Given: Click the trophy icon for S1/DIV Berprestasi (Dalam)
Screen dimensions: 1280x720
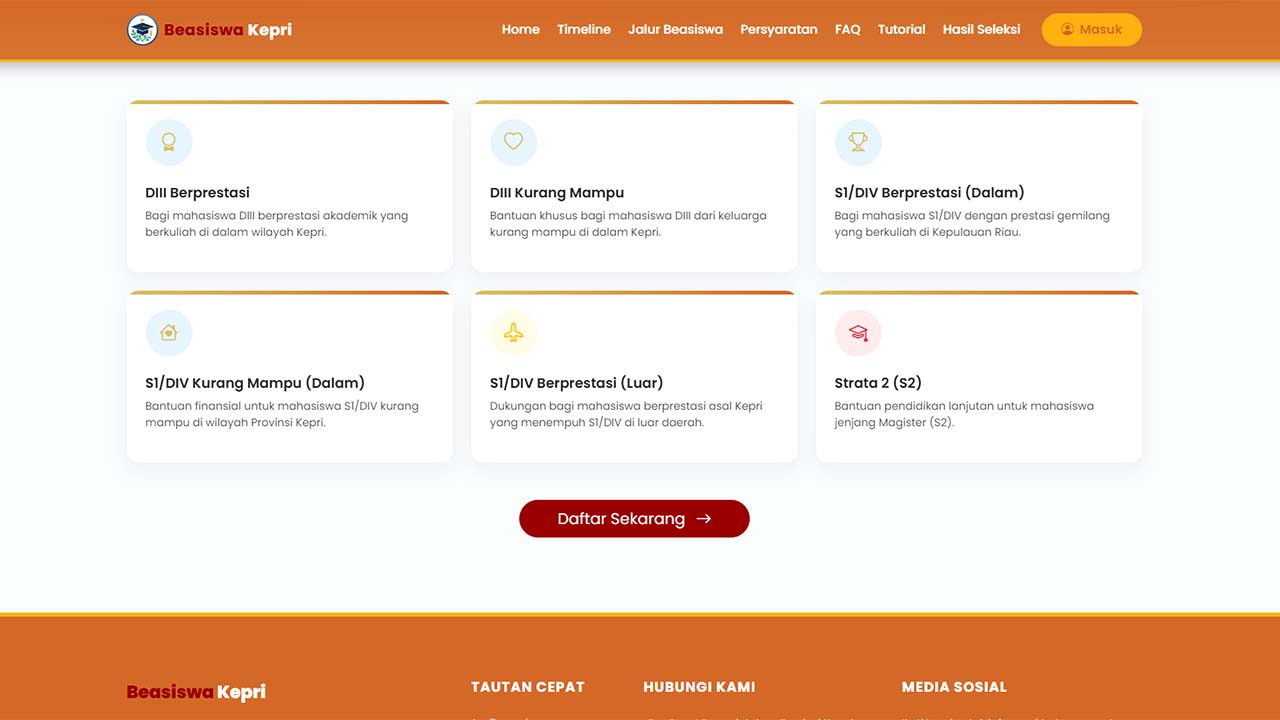Looking at the screenshot, I should tap(858, 142).
